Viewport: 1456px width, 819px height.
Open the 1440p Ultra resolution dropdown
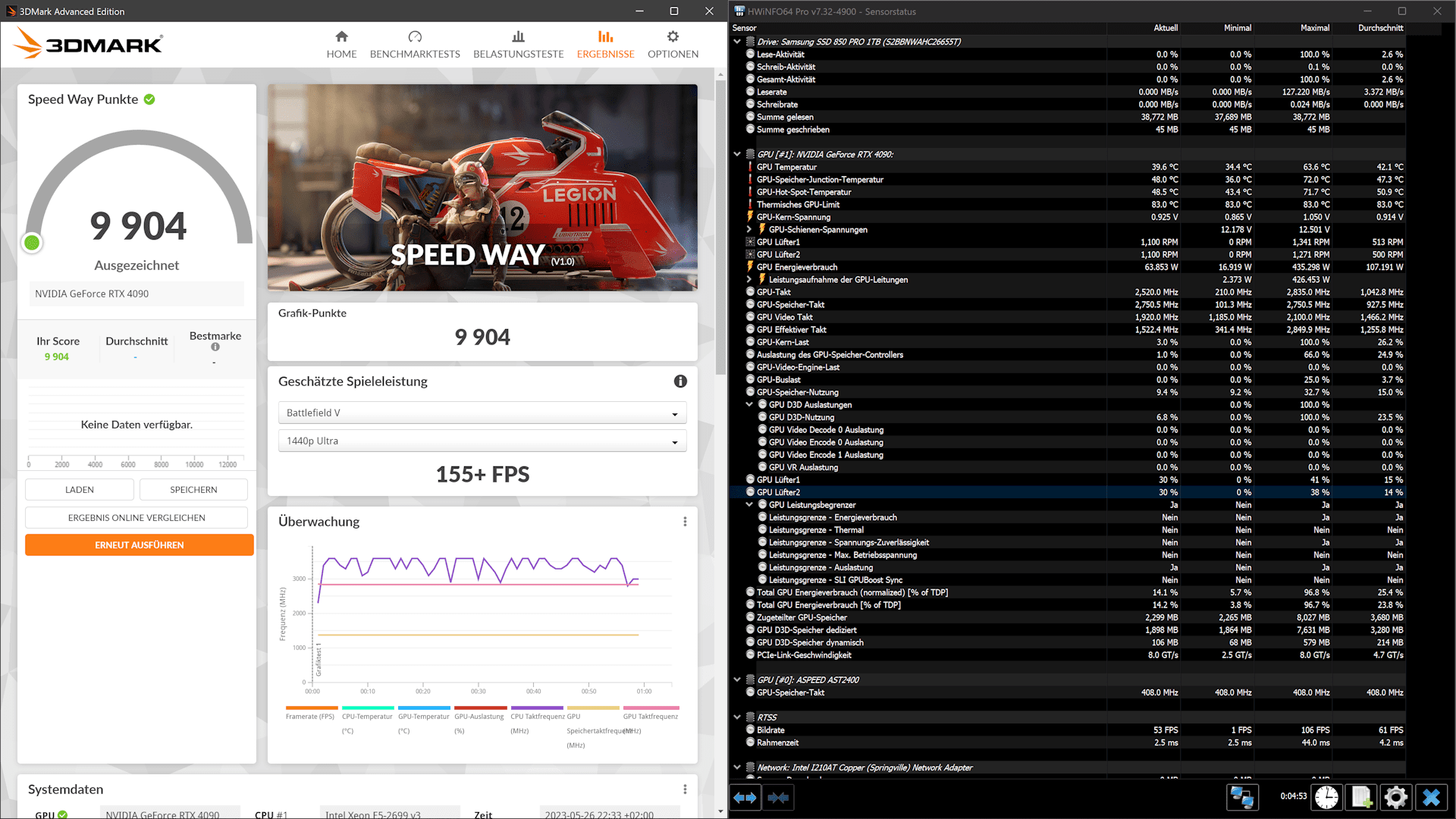482,441
